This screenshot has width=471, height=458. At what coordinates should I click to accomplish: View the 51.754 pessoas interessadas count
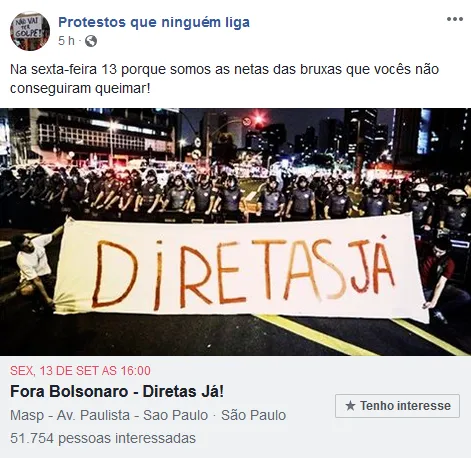coord(103,438)
